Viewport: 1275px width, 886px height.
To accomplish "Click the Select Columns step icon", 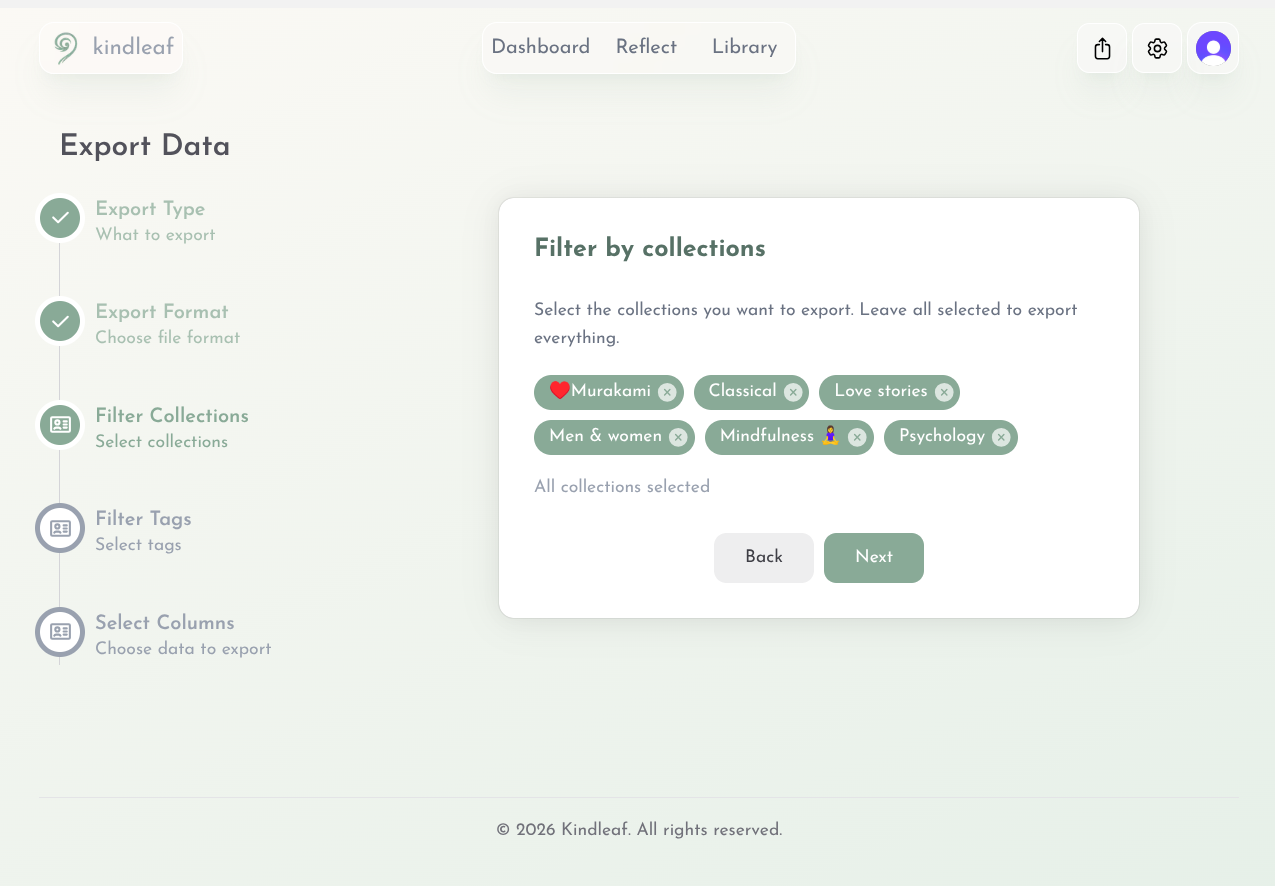I will pyautogui.click(x=59, y=632).
